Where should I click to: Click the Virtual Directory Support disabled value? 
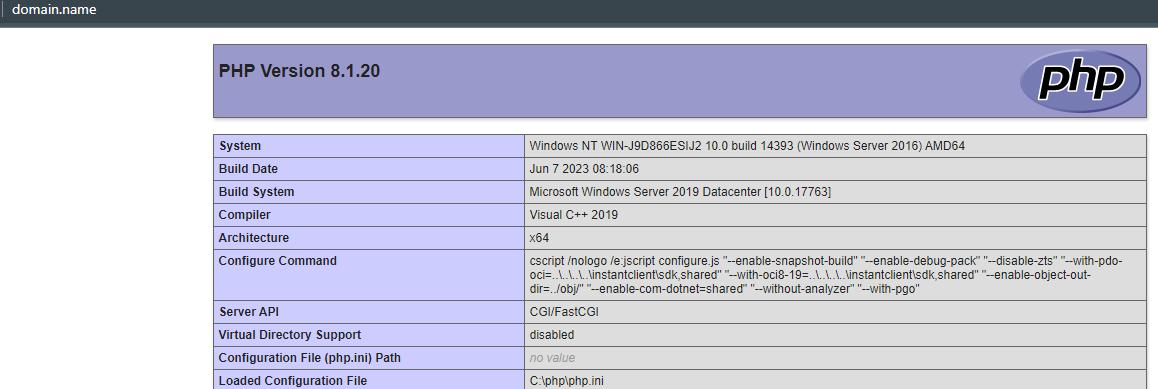tap(552, 335)
